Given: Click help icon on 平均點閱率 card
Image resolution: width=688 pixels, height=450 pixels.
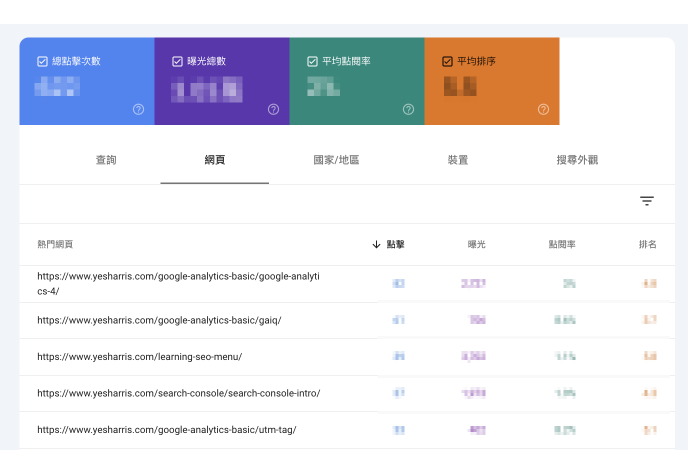Looking at the screenshot, I should pyautogui.click(x=408, y=109).
